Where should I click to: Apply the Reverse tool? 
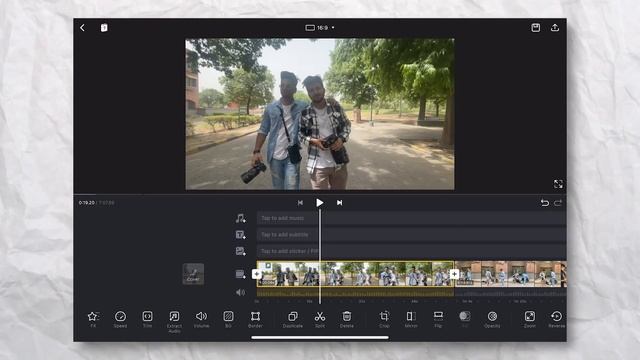557,319
